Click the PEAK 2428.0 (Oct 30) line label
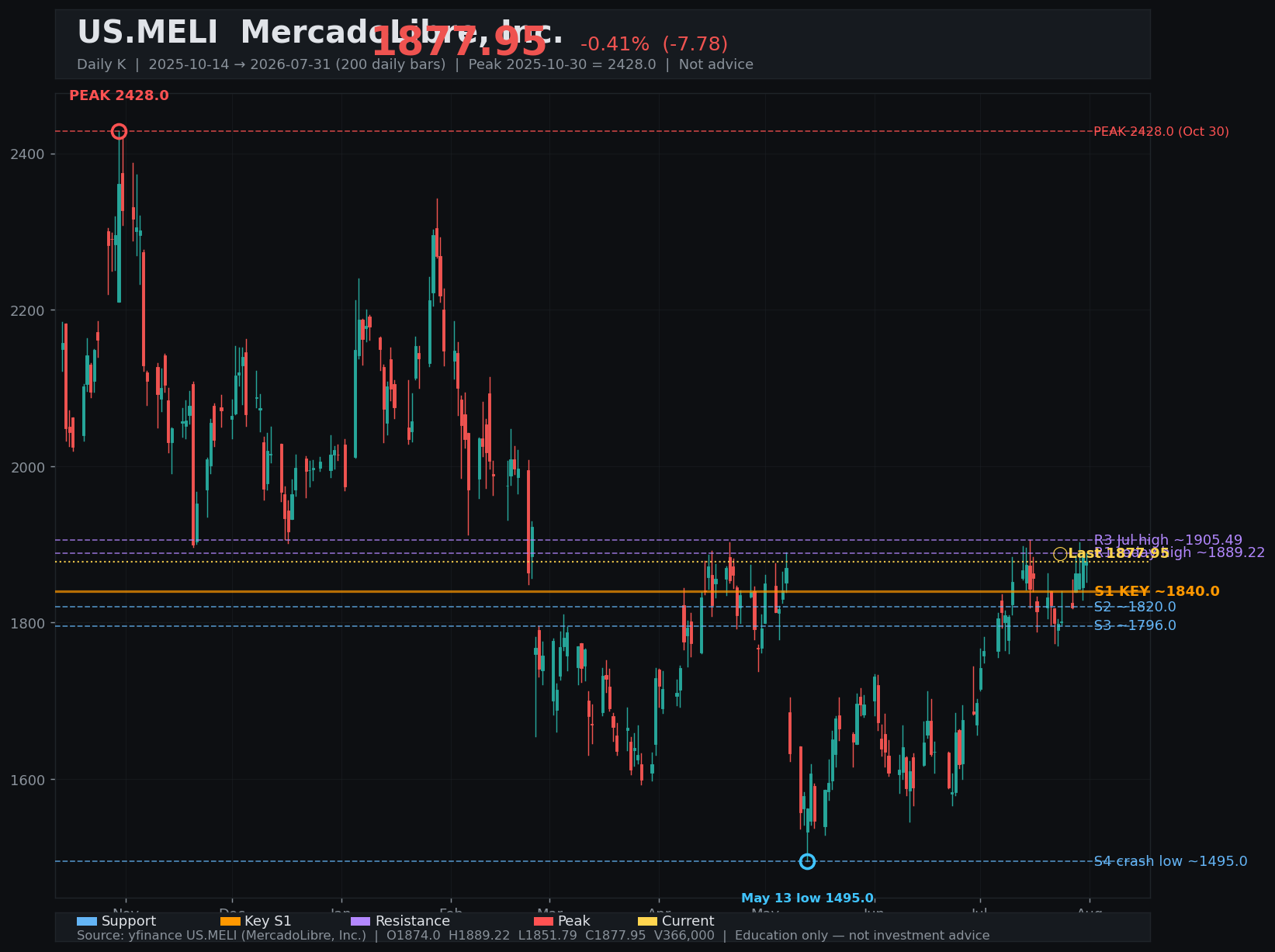1275x952 pixels. click(x=1161, y=132)
